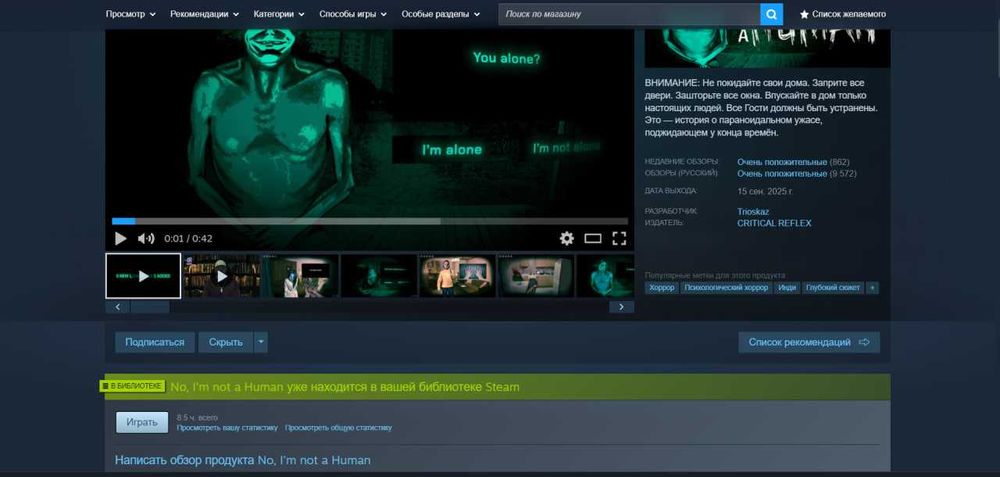Mute the trailer volume
Viewport: 1000px width, 477px height.
click(146, 238)
